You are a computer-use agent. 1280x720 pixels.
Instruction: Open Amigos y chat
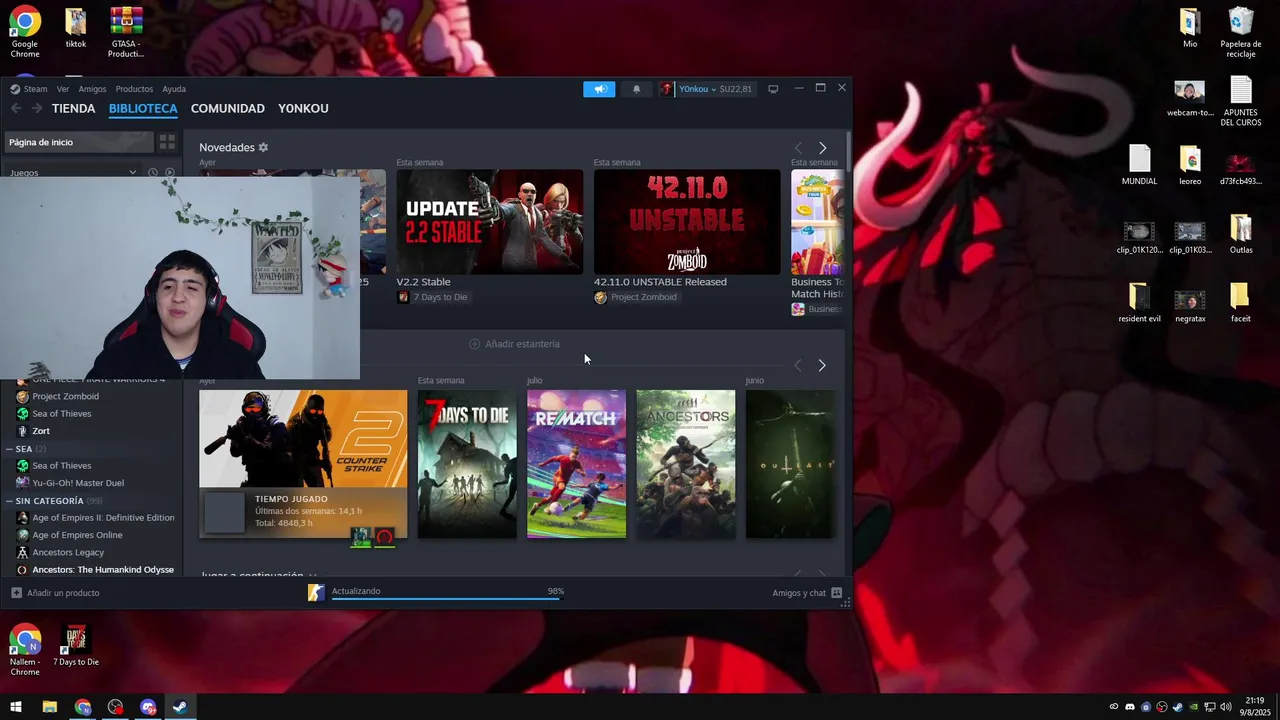pos(807,593)
